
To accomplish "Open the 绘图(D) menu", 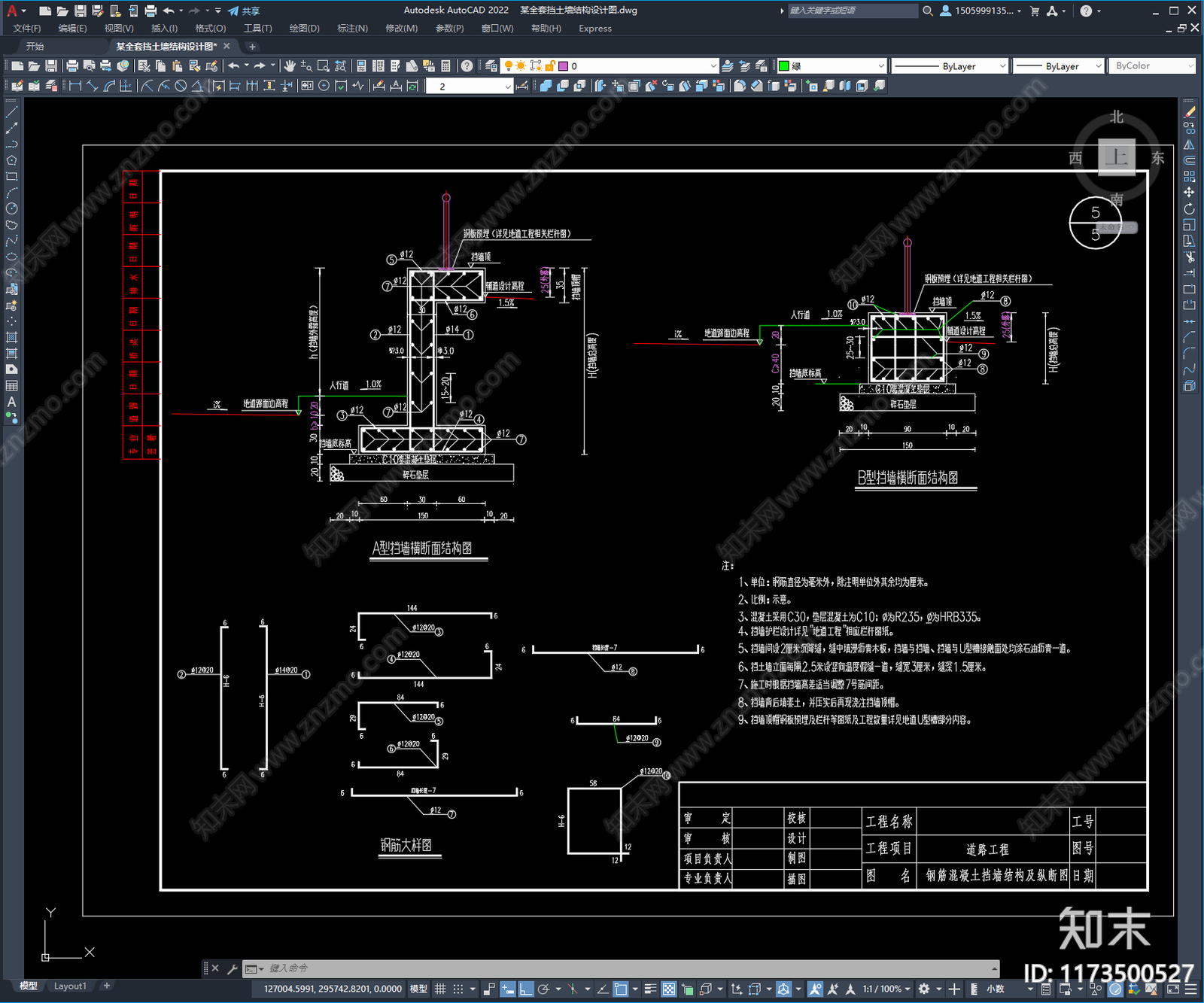I will [x=304, y=29].
